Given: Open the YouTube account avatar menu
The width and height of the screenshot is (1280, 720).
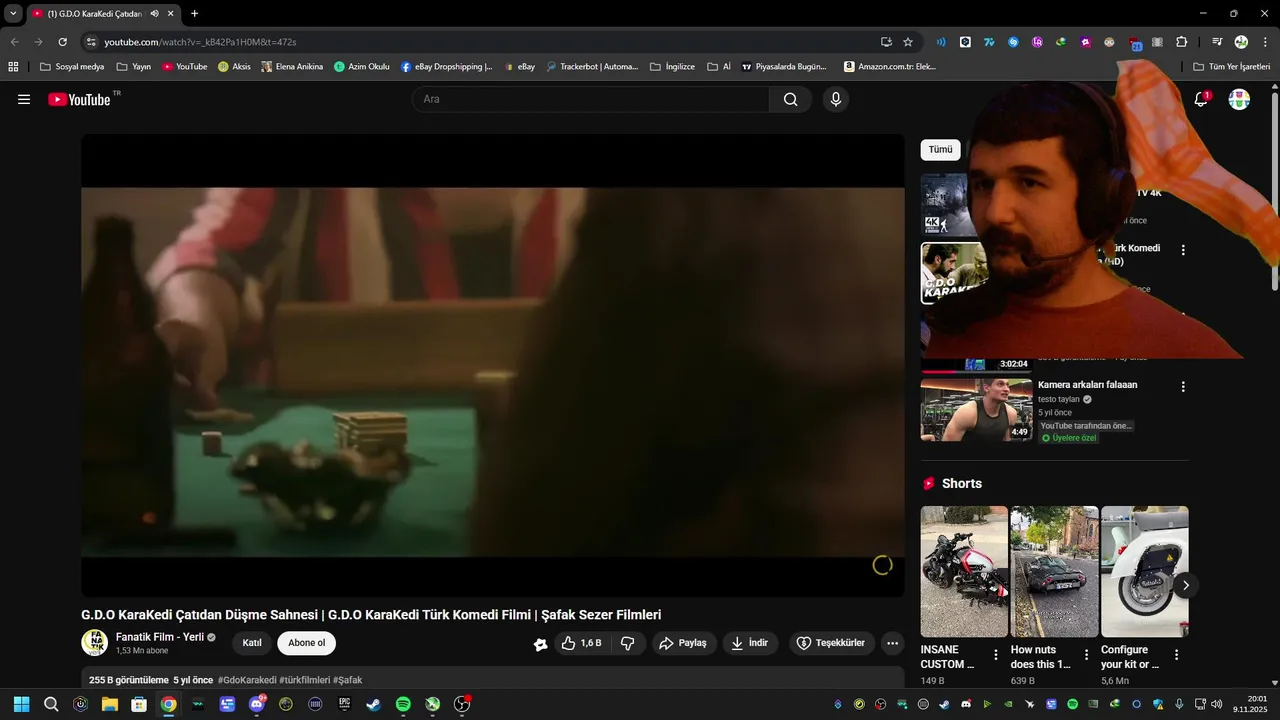Looking at the screenshot, I should 1239,99.
